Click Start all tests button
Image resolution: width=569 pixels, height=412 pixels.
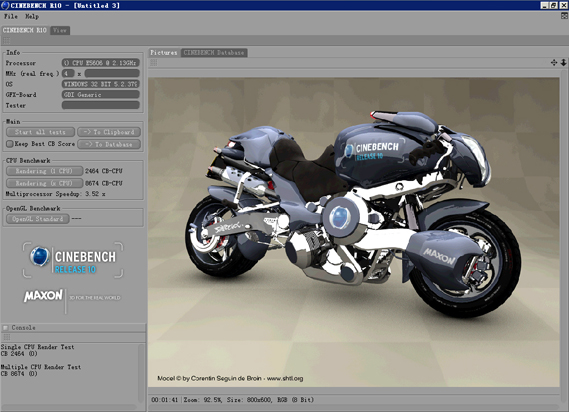[40, 132]
